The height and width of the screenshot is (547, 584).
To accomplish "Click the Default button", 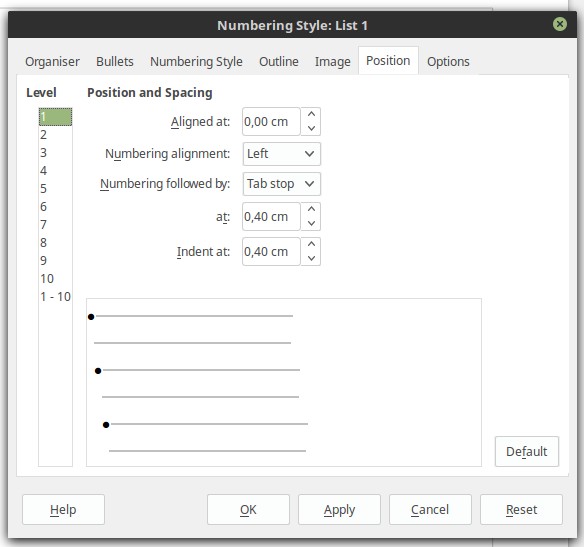I will 527,451.
